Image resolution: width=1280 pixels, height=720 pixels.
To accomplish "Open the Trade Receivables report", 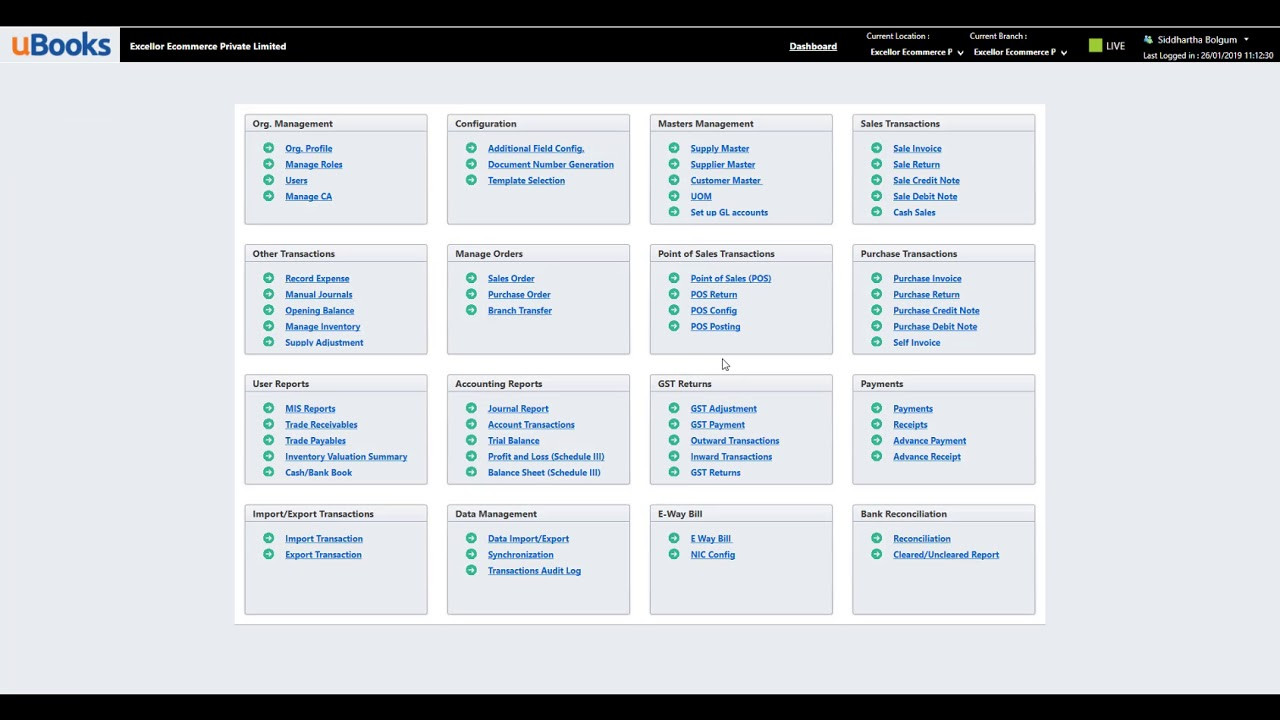I will 321,424.
